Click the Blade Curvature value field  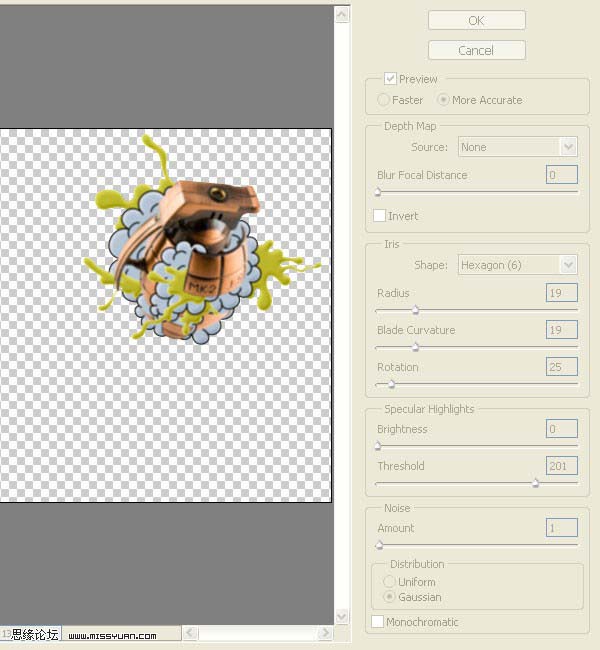pyautogui.click(x=561, y=330)
